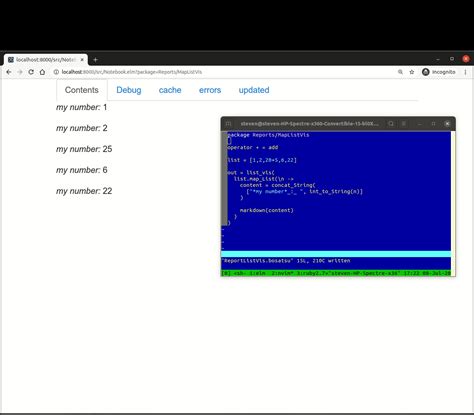This screenshot has height=415, width=474.
Task: Click the text 'my number: 25'
Action: pos(84,149)
